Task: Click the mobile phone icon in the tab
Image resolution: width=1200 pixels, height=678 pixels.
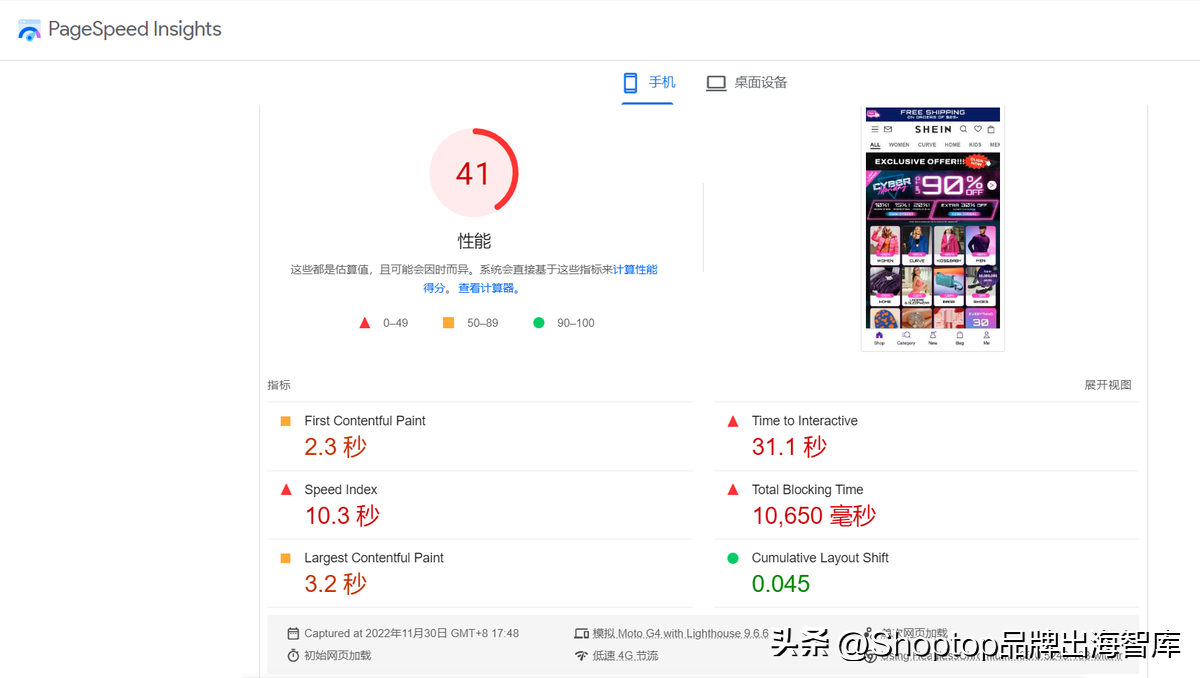Action: [x=630, y=82]
